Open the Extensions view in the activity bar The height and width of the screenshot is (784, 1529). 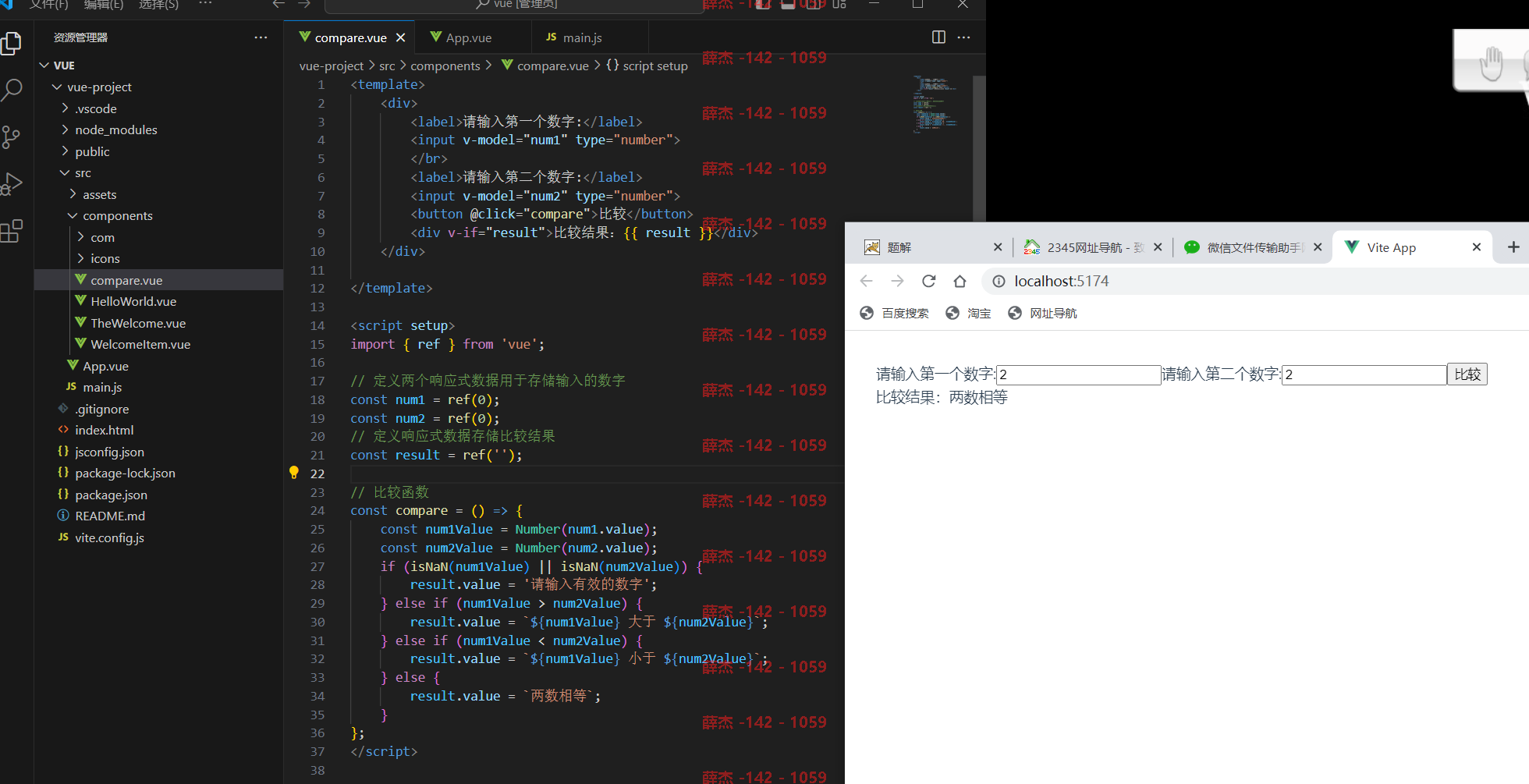coord(12,231)
